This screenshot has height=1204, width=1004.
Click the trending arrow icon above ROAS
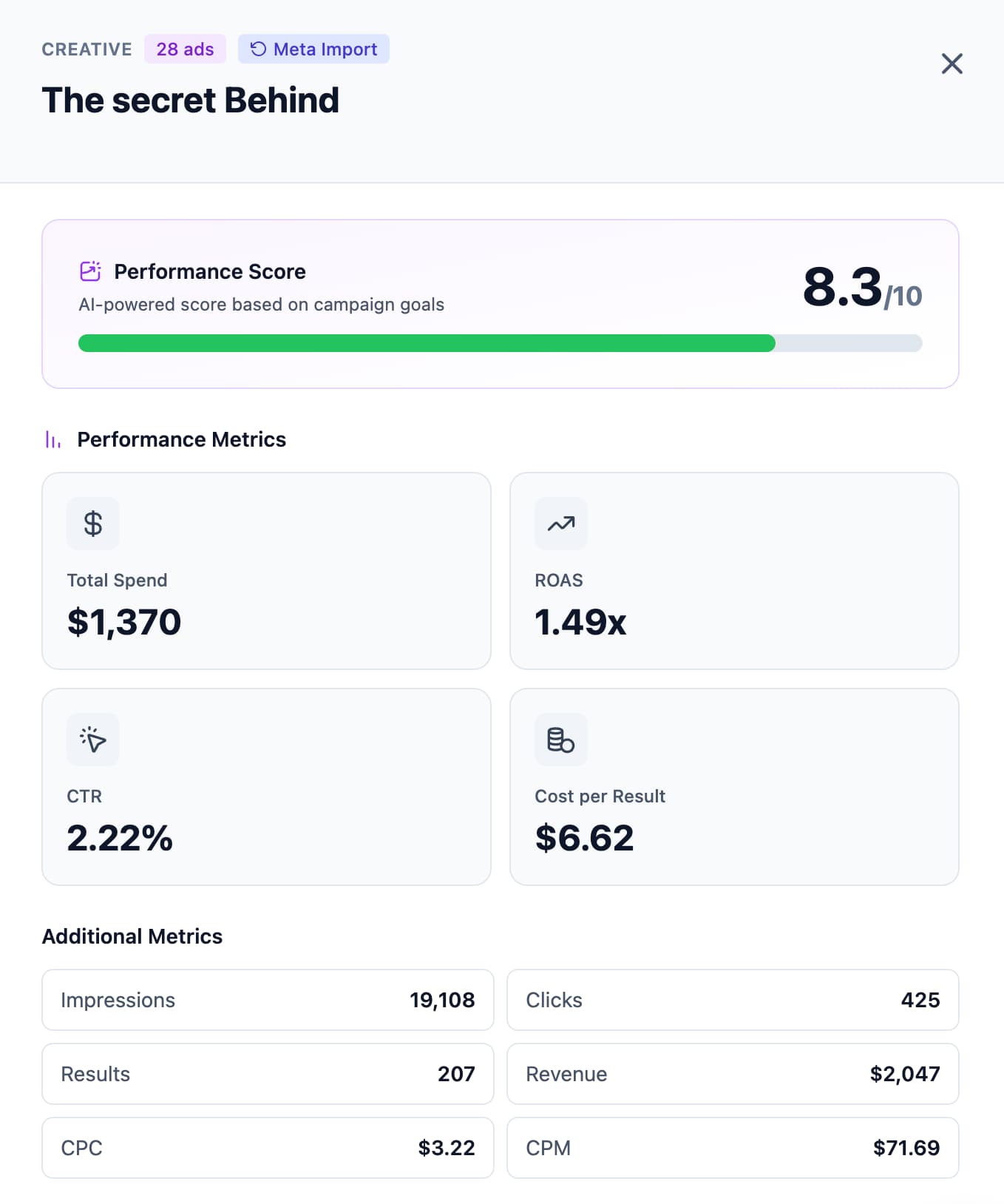point(560,524)
